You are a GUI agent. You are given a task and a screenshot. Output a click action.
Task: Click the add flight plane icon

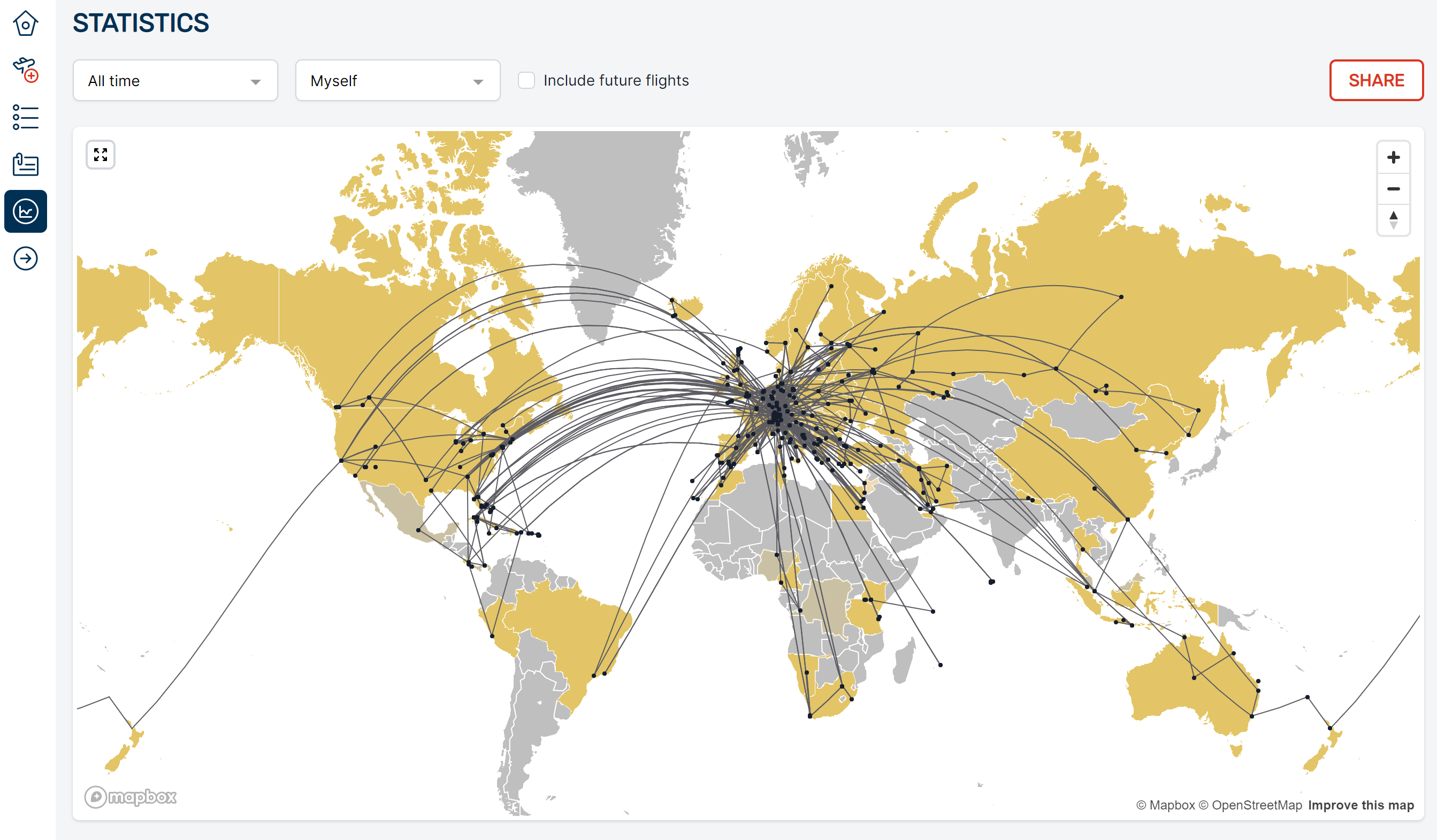click(x=25, y=70)
